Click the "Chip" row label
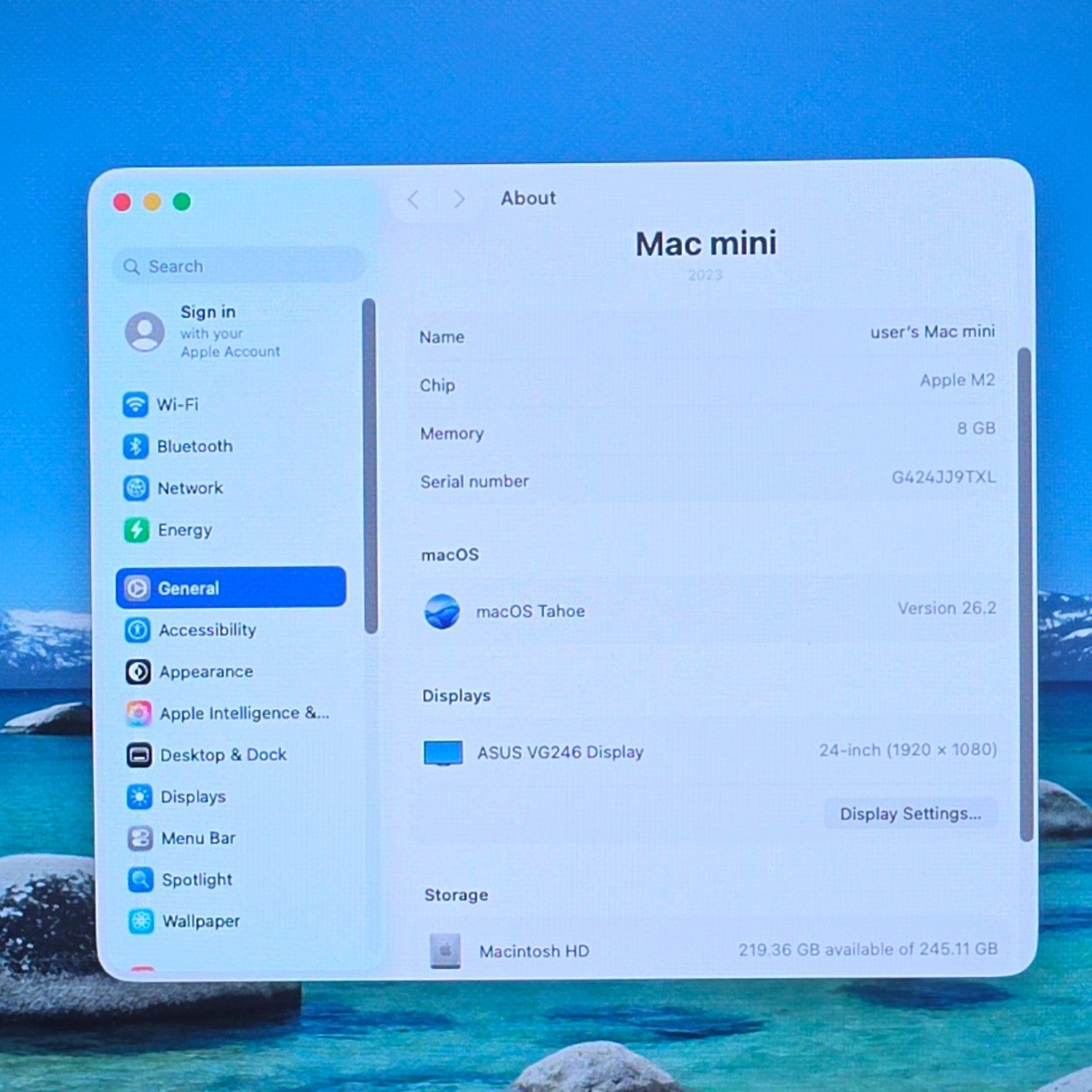Viewport: 1092px width, 1092px height. click(x=438, y=385)
